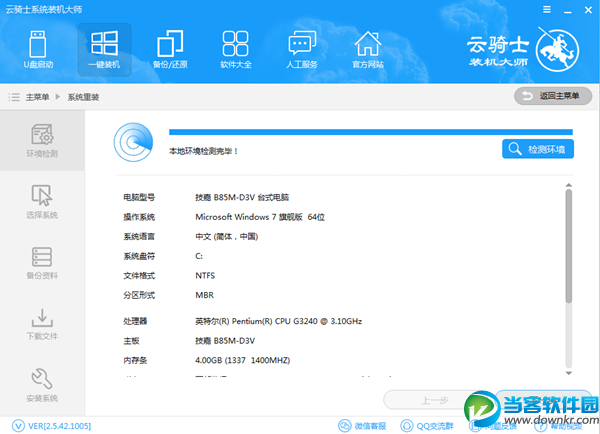Open the U盘启动 USB boot tool
Image resolution: width=600 pixels, height=434 pixels.
click(x=38, y=50)
